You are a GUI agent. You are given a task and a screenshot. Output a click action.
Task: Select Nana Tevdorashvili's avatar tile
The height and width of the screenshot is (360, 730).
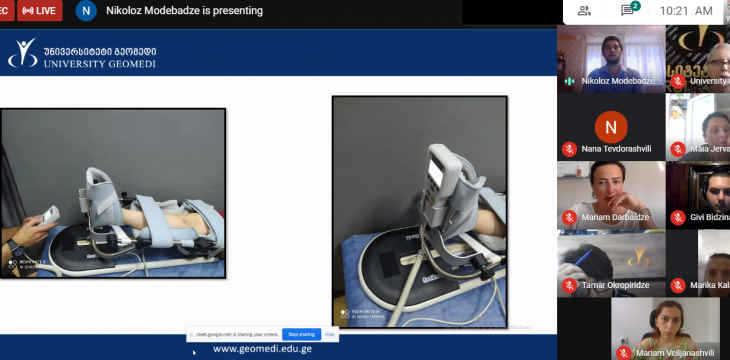point(611,127)
